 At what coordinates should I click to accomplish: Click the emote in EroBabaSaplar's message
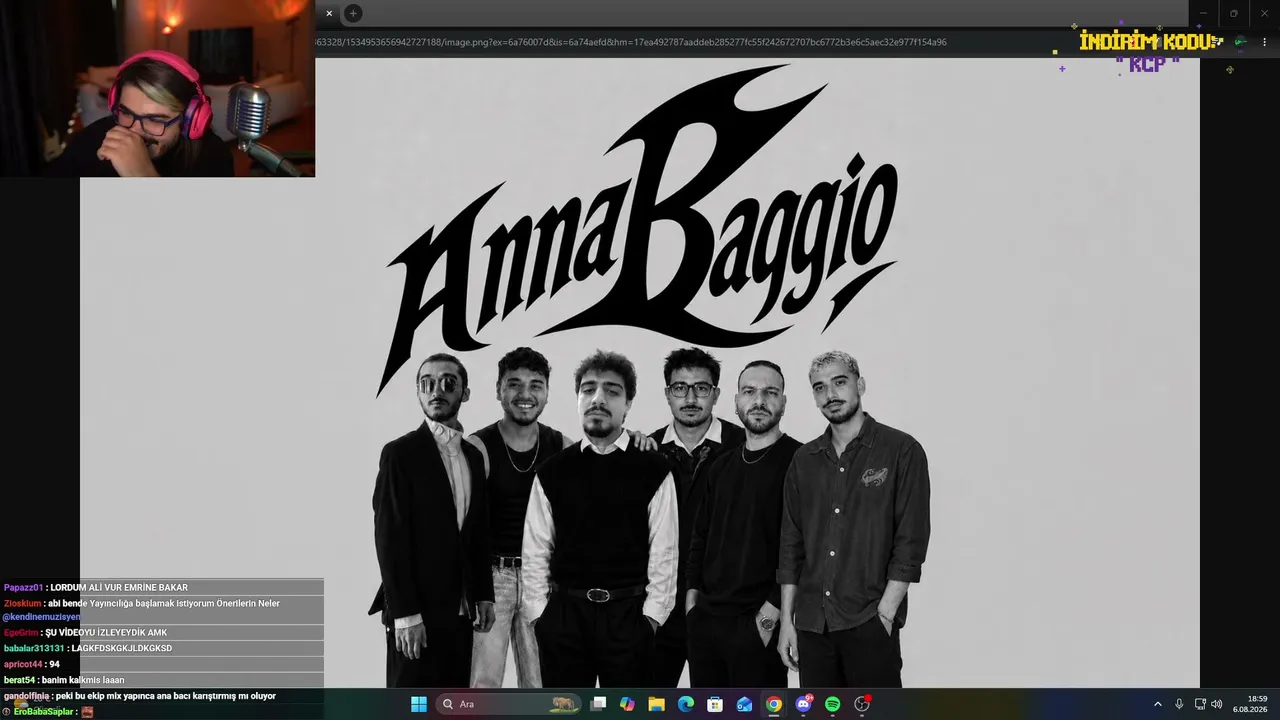tap(87, 712)
